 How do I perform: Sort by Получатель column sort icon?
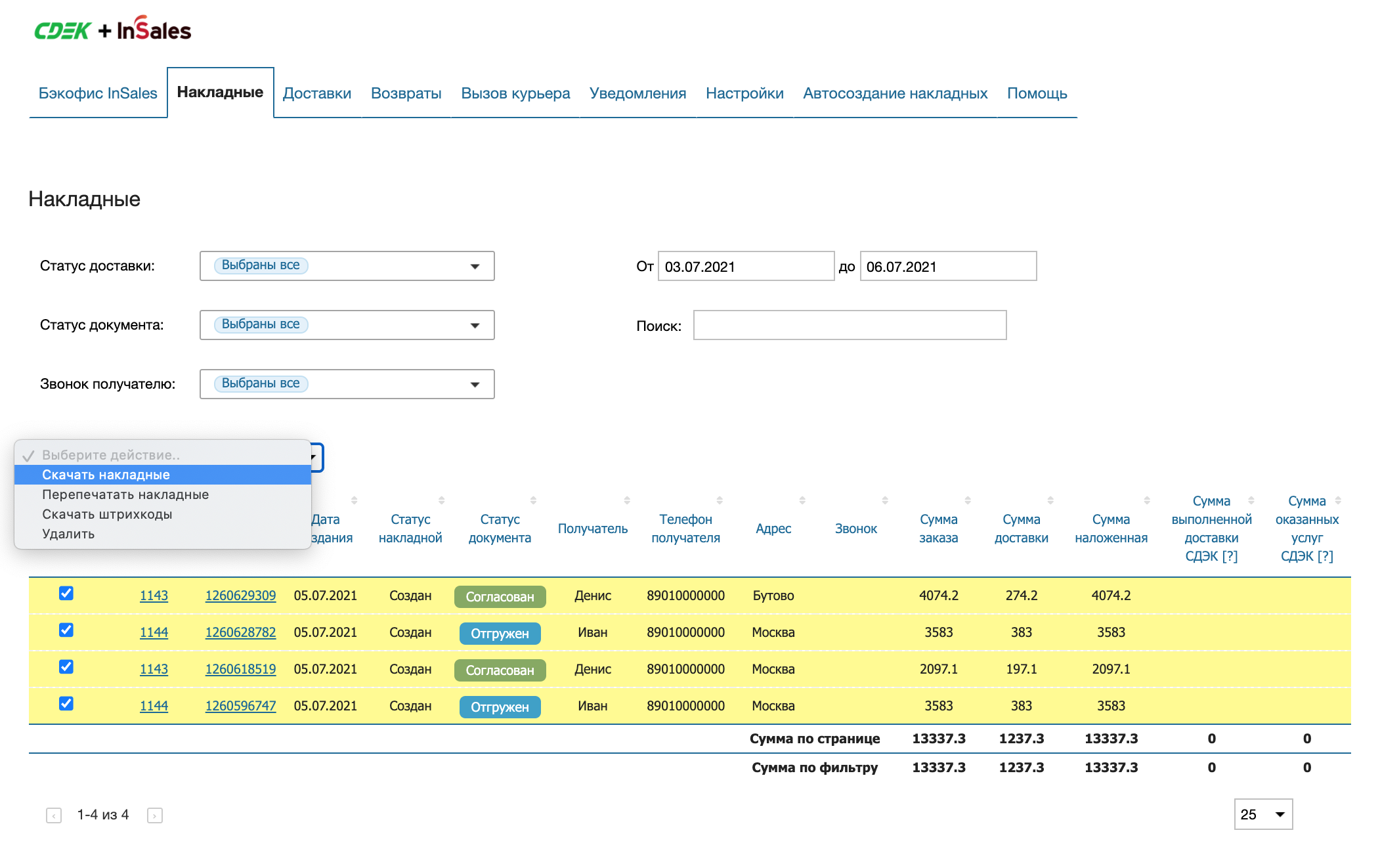point(626,500)
